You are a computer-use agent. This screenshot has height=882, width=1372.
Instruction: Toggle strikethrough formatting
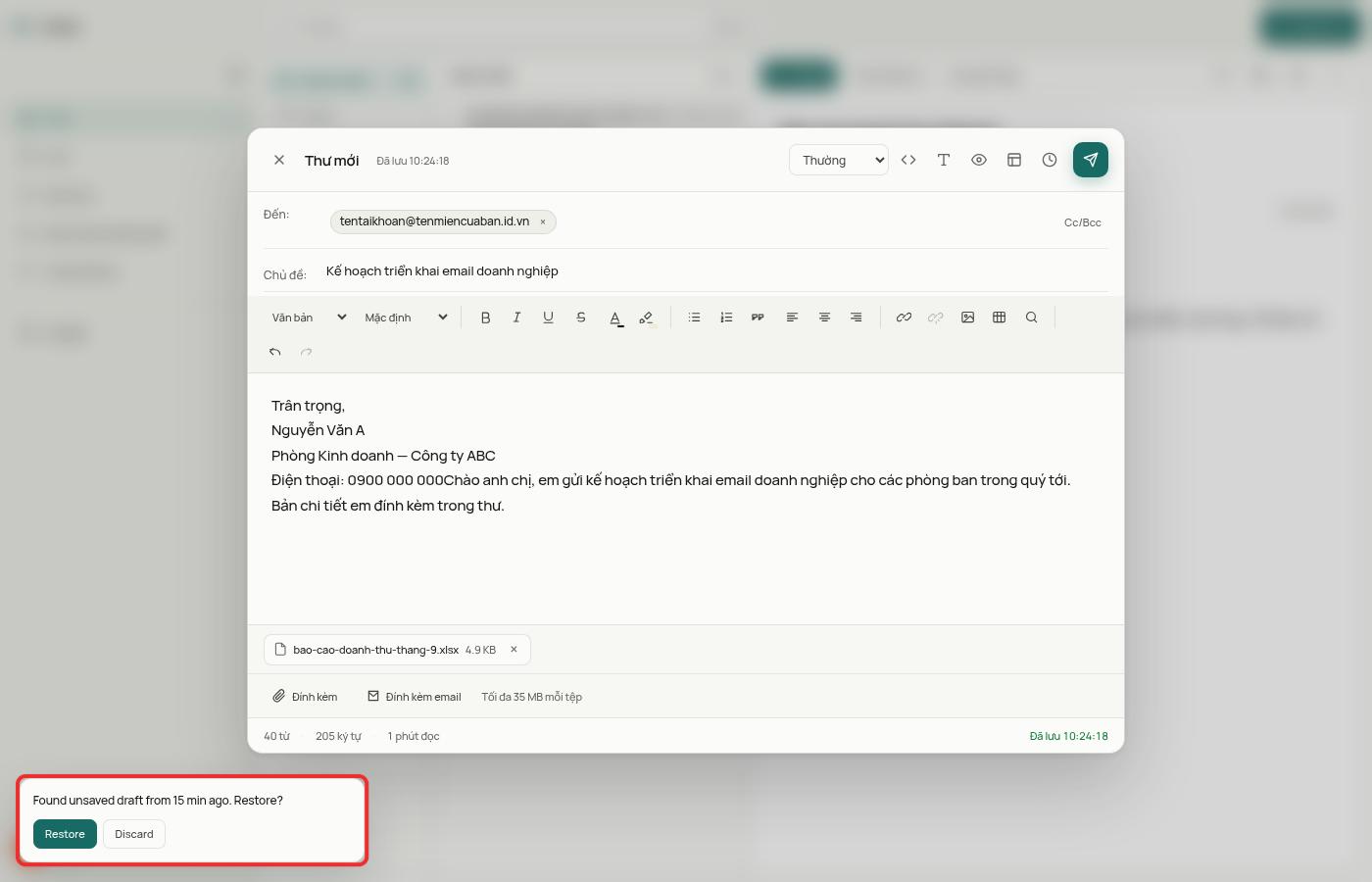pos(581,318)
